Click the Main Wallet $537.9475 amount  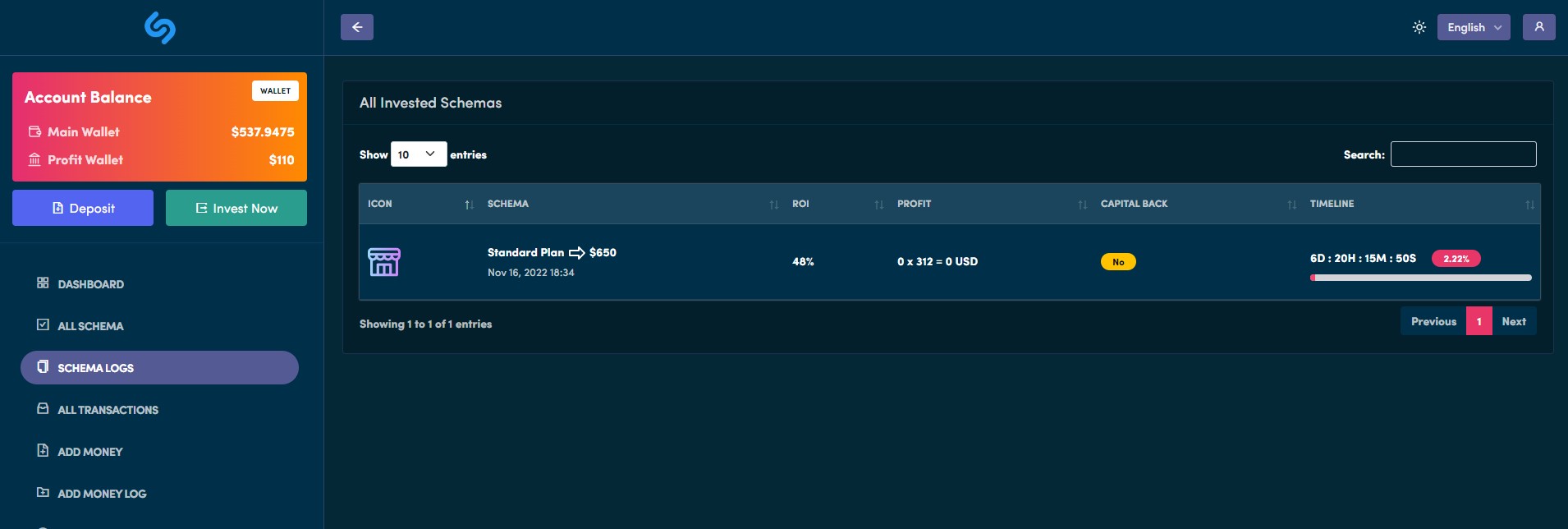pos(263,131)
